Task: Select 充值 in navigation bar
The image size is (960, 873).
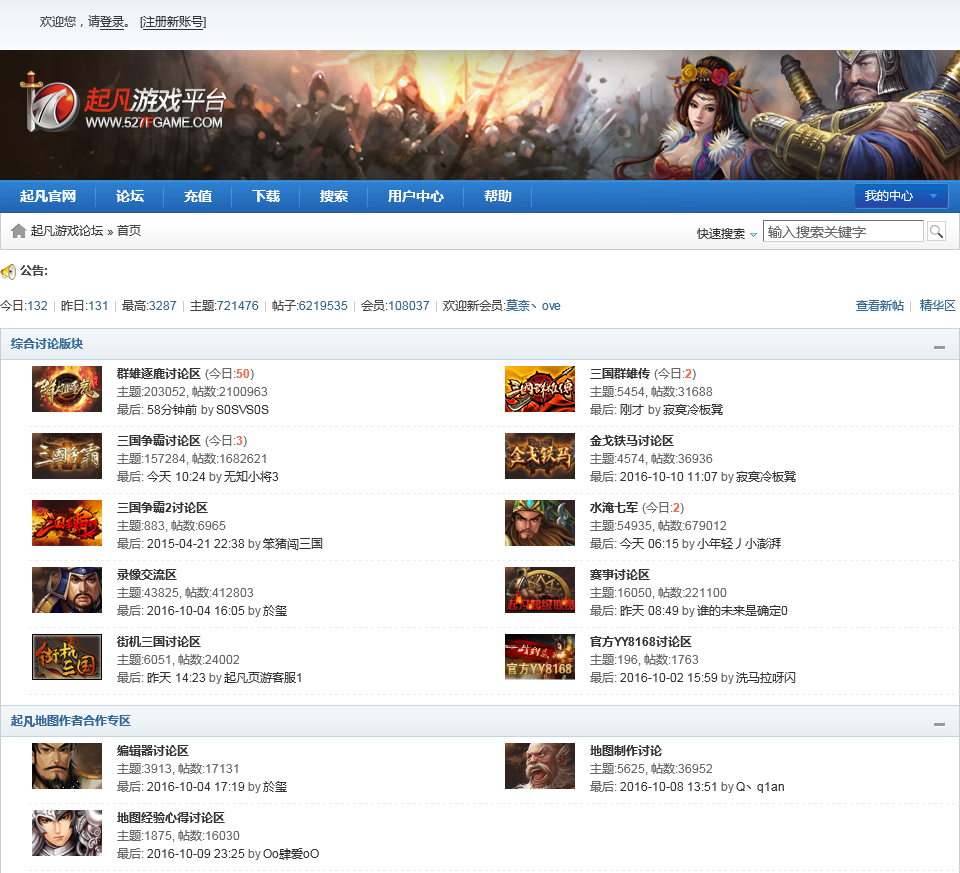Action: point(198,197)
